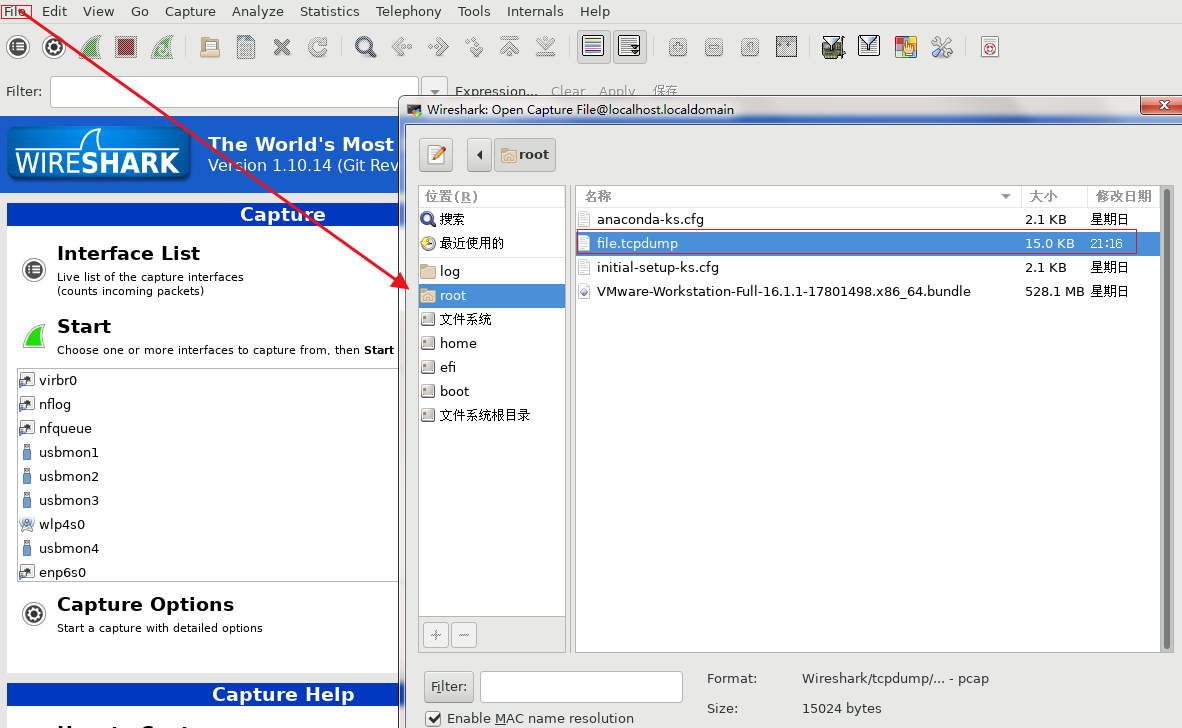Jump to first packet icon
This screenshot has width=1182, height=728.
click(510, 47)
